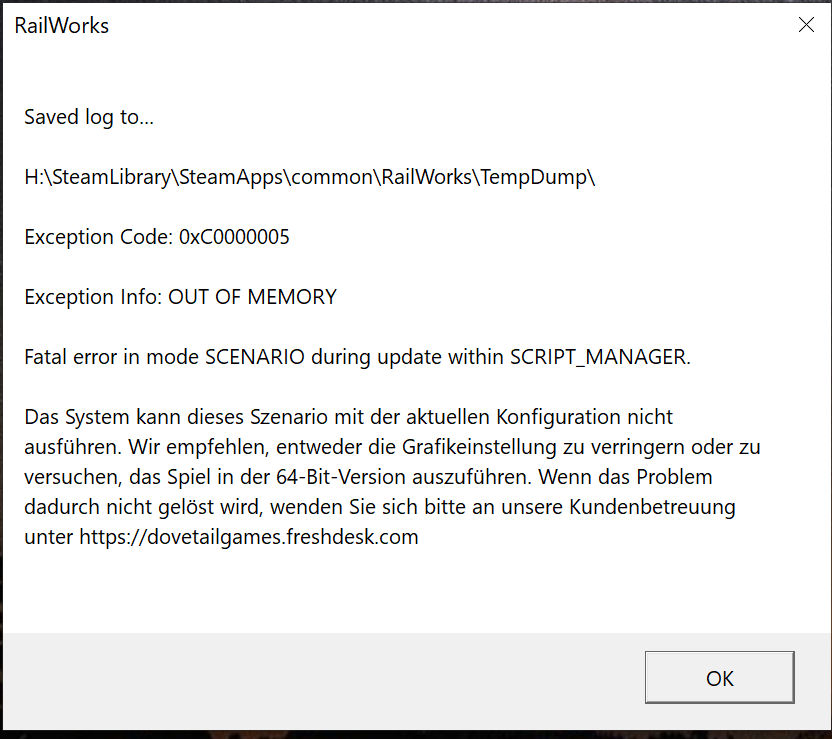Click the word Grafikeinstellung
The image size is (832, 739).
point(479,447)
